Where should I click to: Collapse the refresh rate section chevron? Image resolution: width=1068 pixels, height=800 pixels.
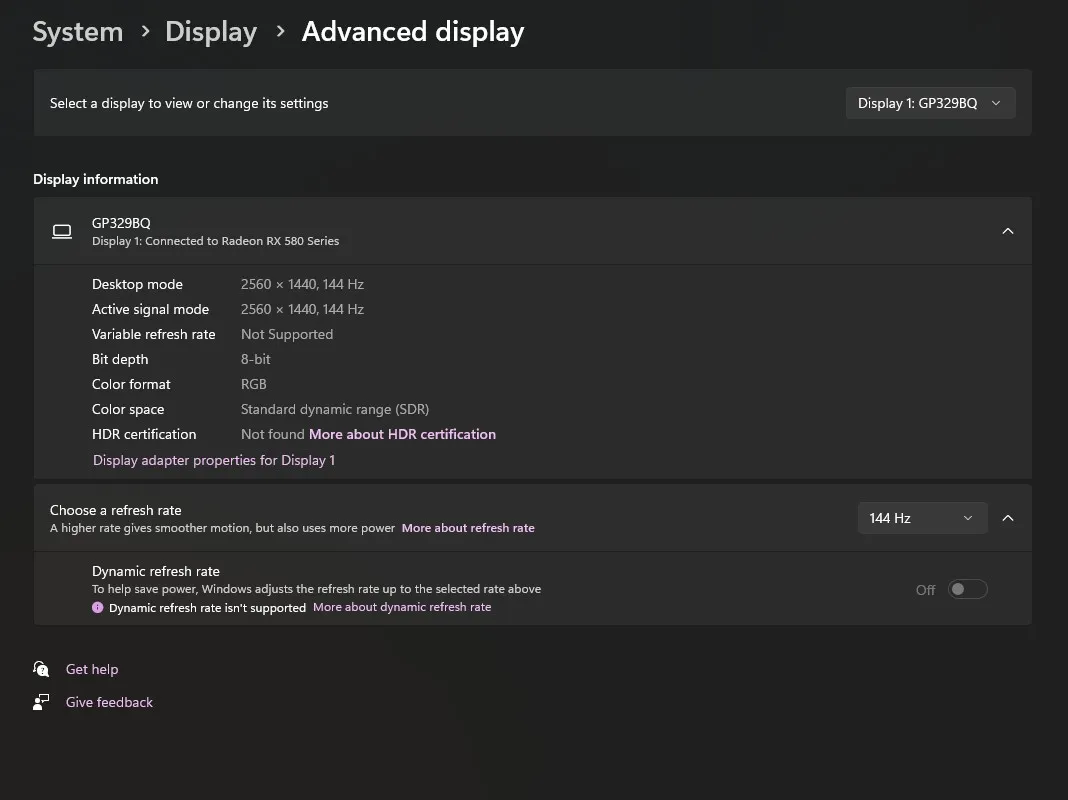pos(1007,518)
